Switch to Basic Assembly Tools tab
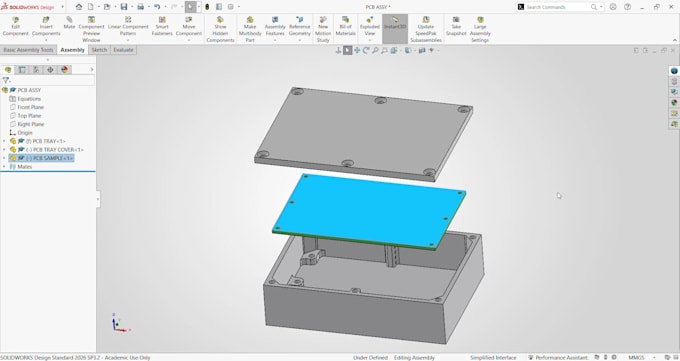Viewport: 680px width, 361px height. tap(28, 50)
